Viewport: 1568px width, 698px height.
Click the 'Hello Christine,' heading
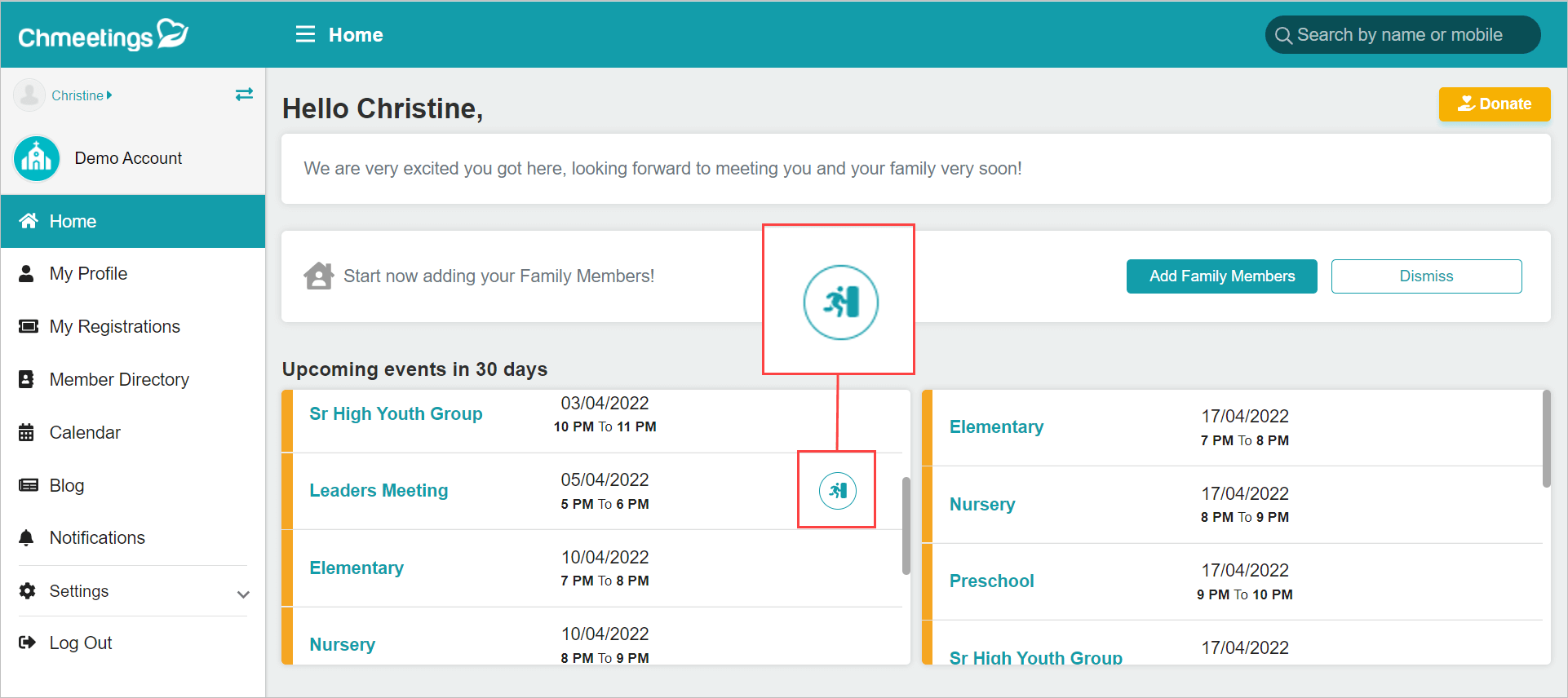(383, 108)
